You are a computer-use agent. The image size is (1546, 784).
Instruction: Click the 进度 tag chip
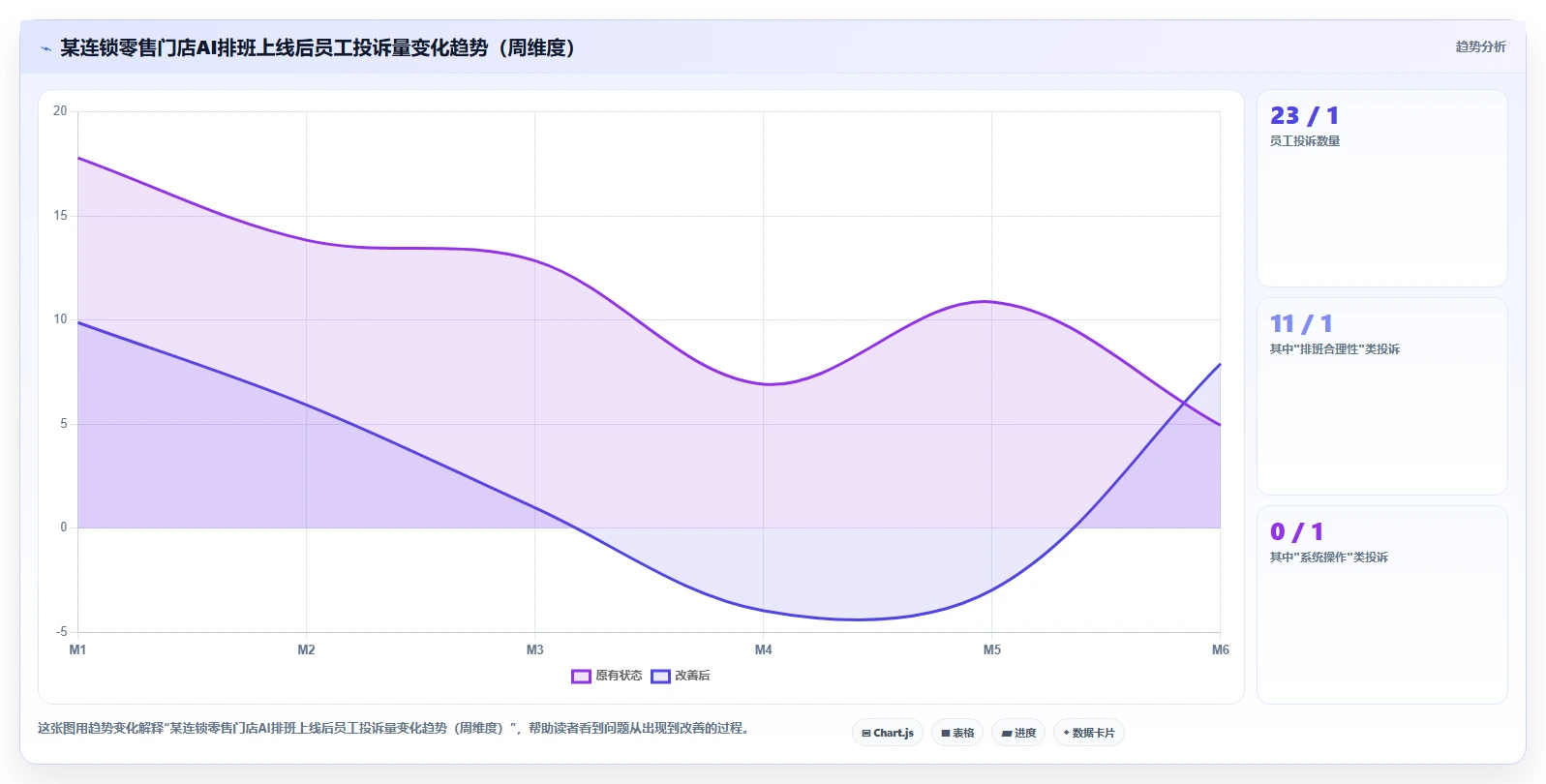tap(1018, 733)
